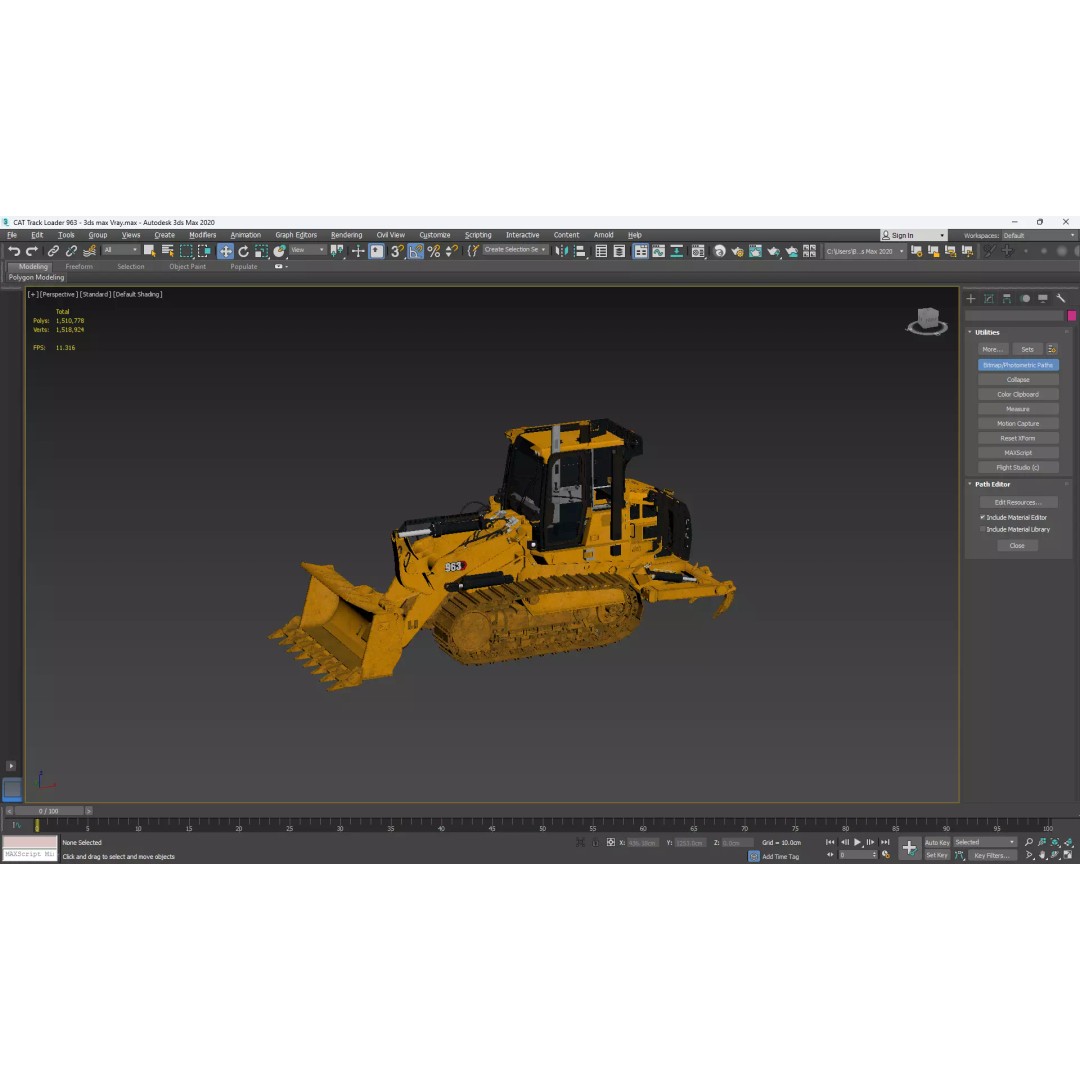1080x1080 pixels.
Task: Click the Align tool icon
Action: point(580,251)
